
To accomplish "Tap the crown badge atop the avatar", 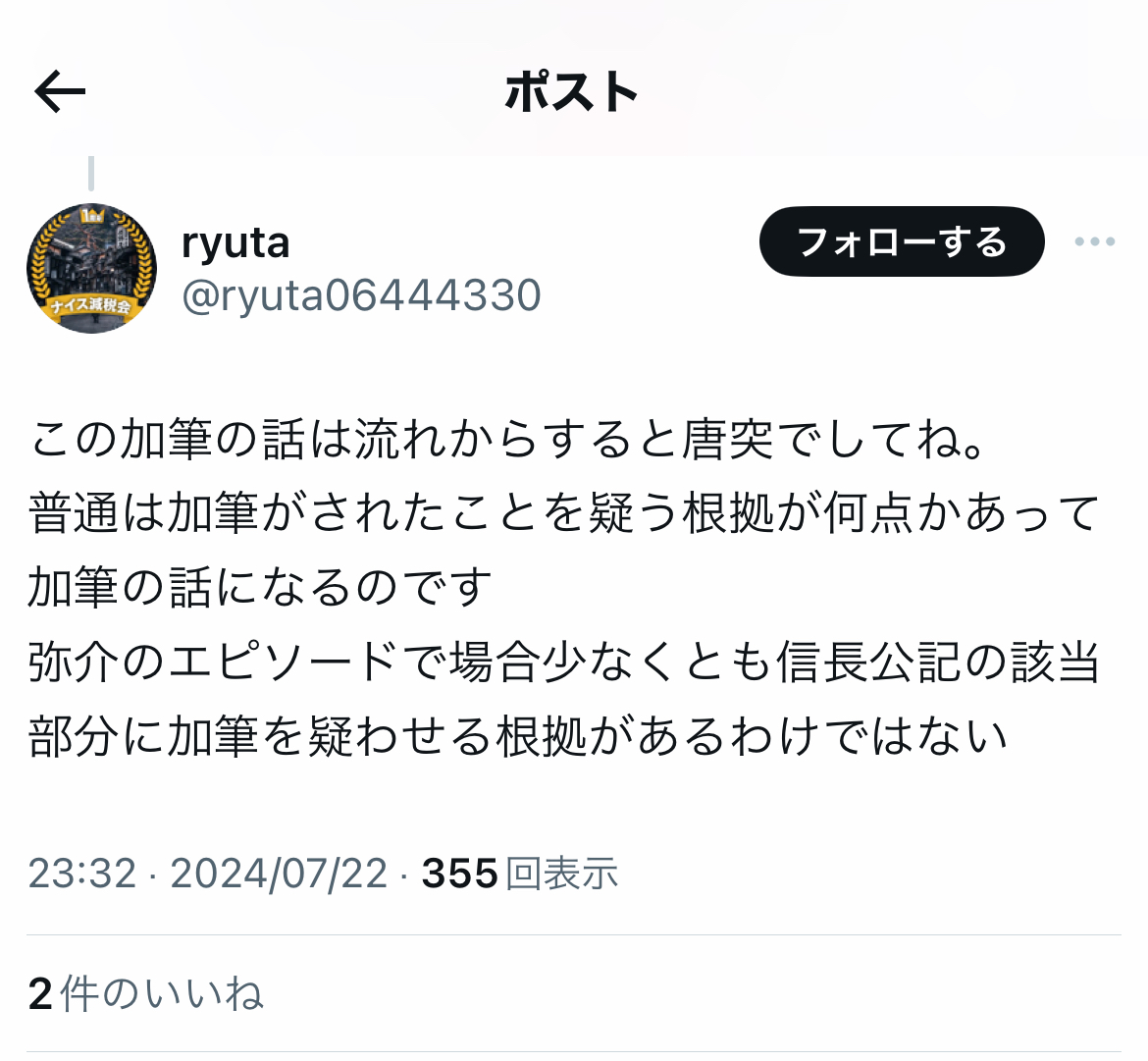I will [x=93, y=216].
